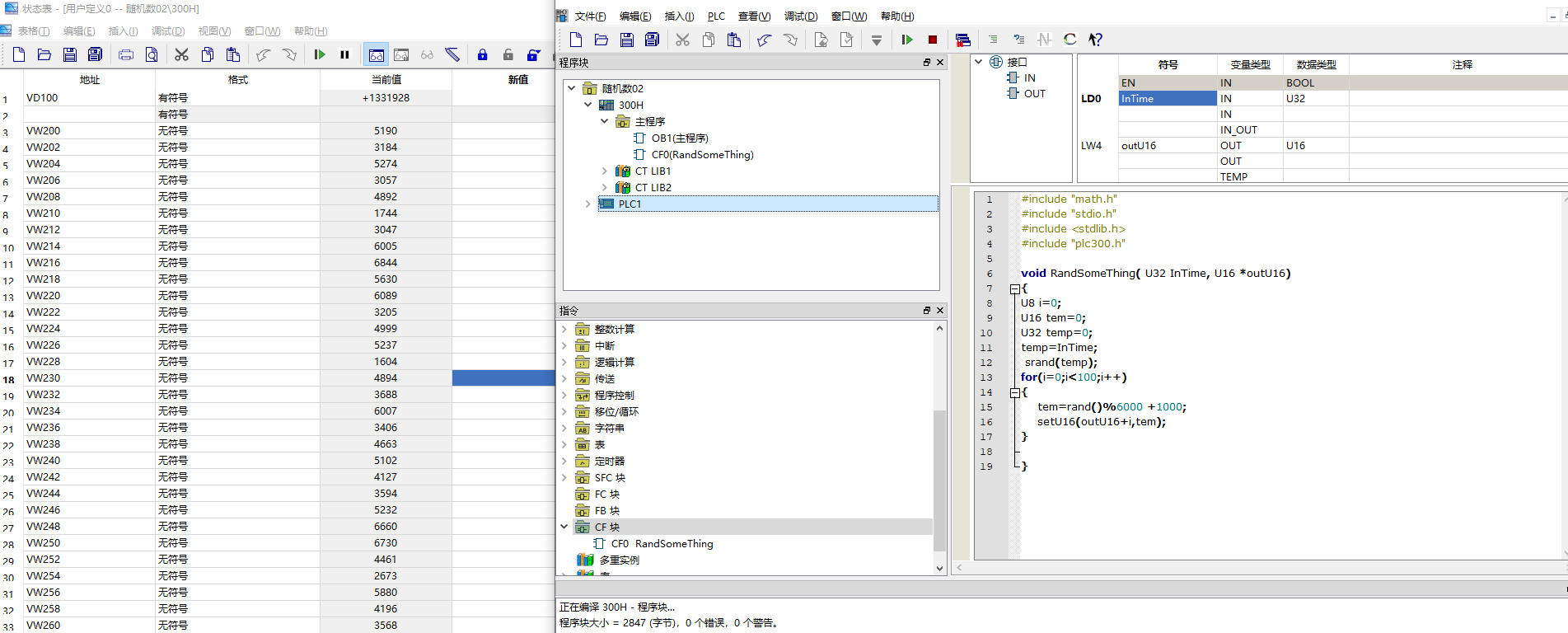Open the 视图(V) menu in status table
Image resolution: width=1568 pixels, height=633 pixels.
click(x=214, y=31)
